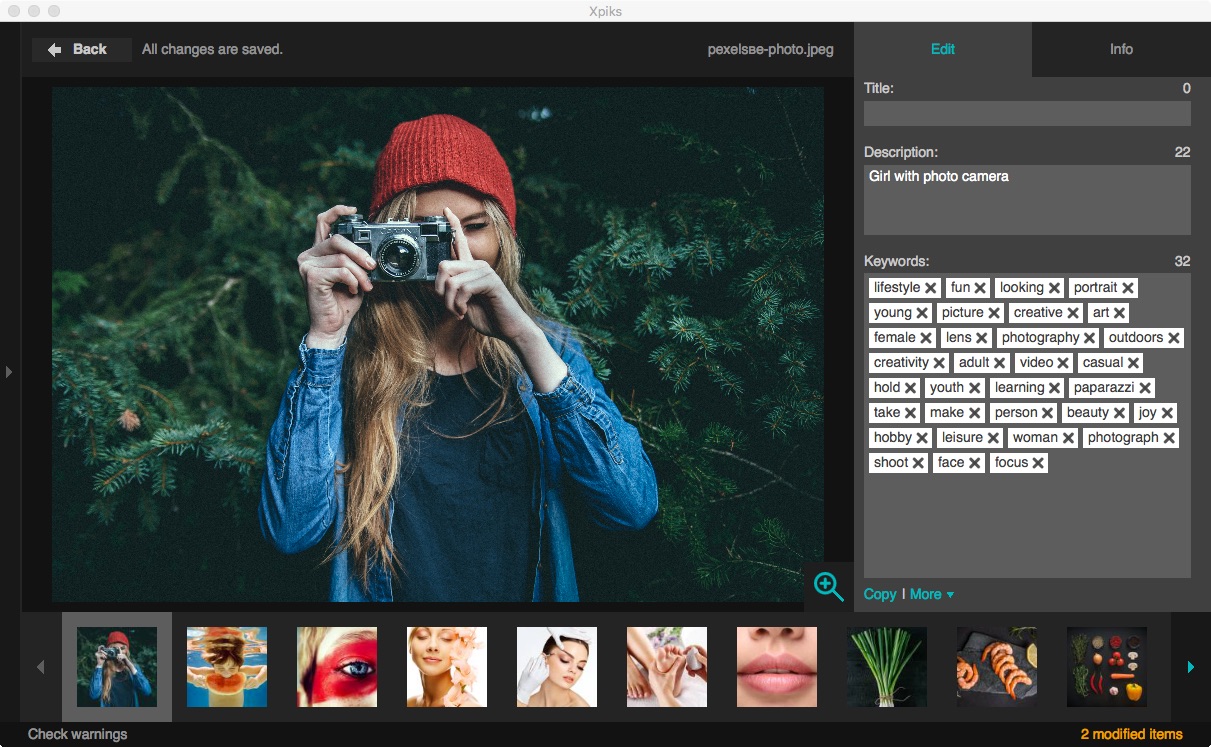The image size is (1211, 747).
Task: Remove the "focus" keyword
Action: 1039,462
